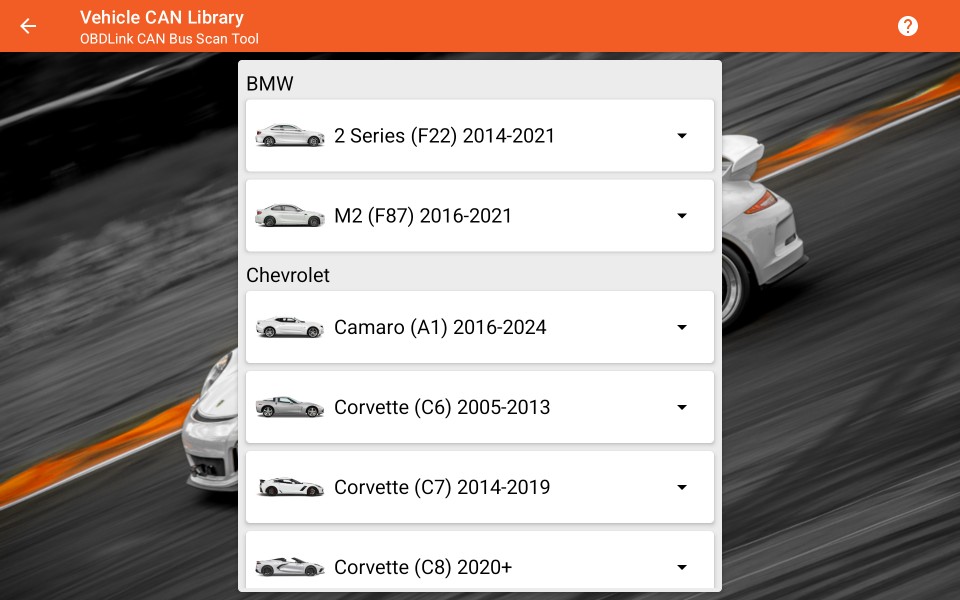Click the BMW 2 Series car thumbnail

290,135
